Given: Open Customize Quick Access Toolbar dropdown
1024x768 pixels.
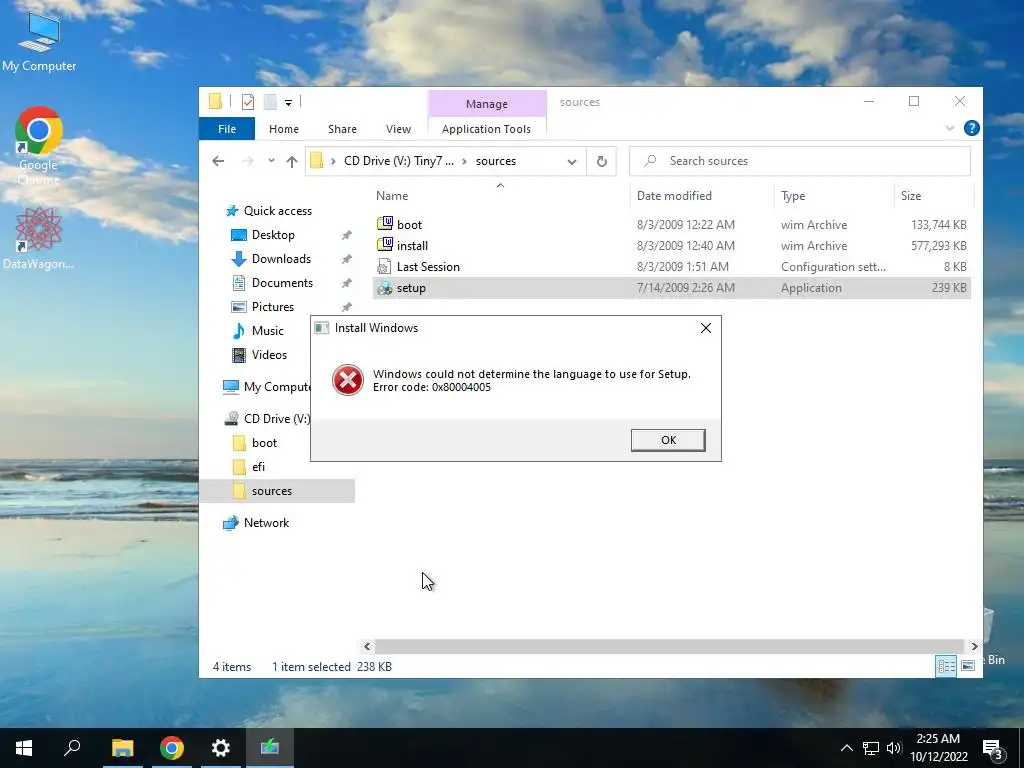Looking at the screenshot, I should (288, 103).
